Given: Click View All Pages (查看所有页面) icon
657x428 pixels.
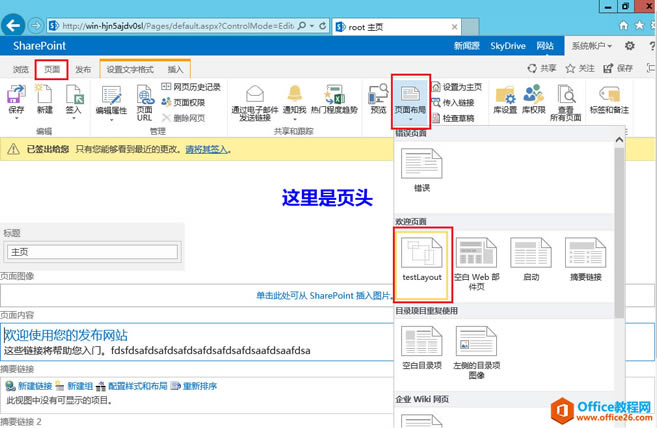Looking at the screenshot, I should 565,94.
